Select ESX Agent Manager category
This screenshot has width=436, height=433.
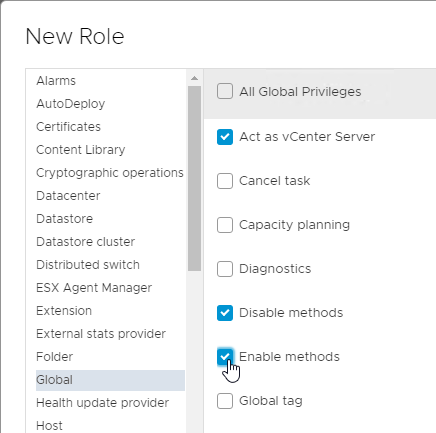coord(94,288)
